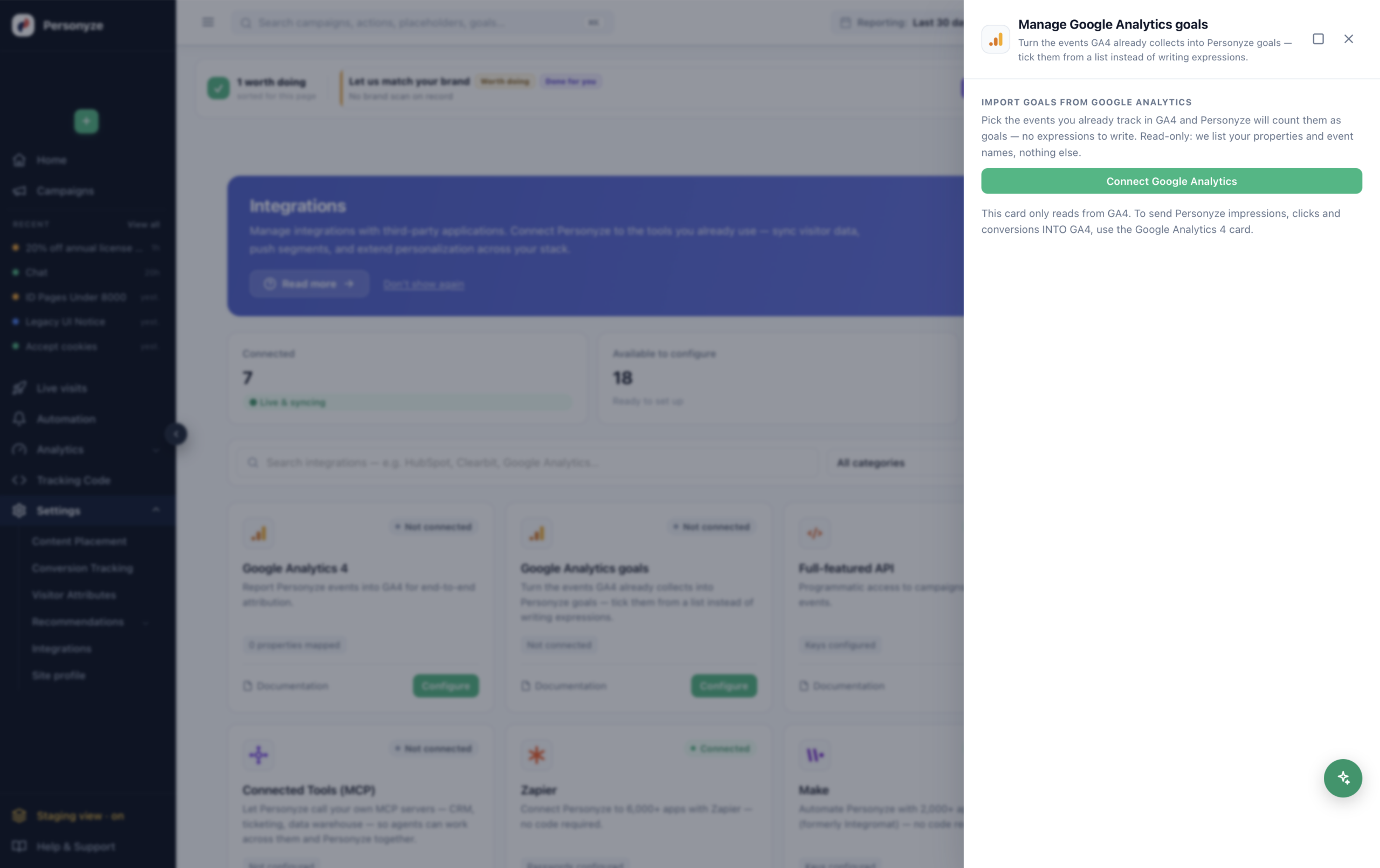
Task: Go to Home in the sidebar
Action: [x=88, y=160]
